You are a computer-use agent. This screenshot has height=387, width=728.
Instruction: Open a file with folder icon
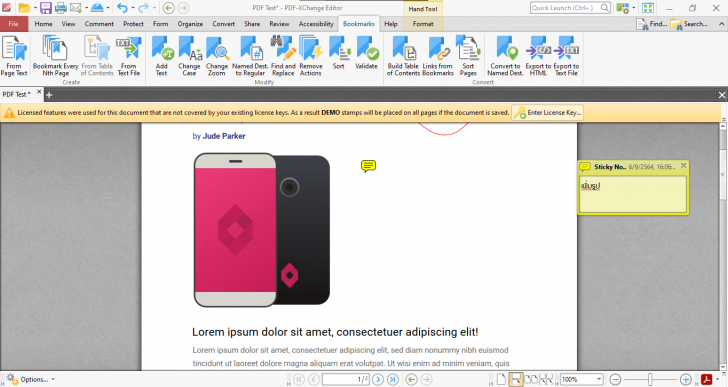[x=24, y=7]
